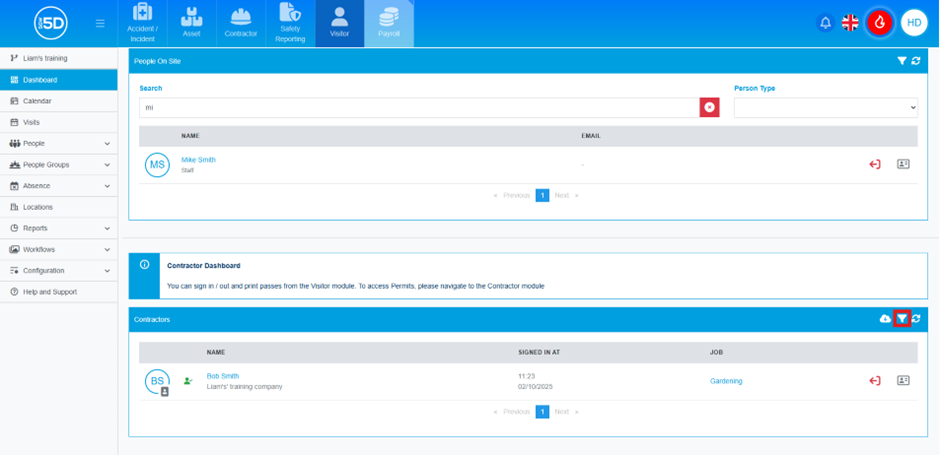The image size is (940, 455).
Task: Clear search with red X button
Action: point(709,107)
